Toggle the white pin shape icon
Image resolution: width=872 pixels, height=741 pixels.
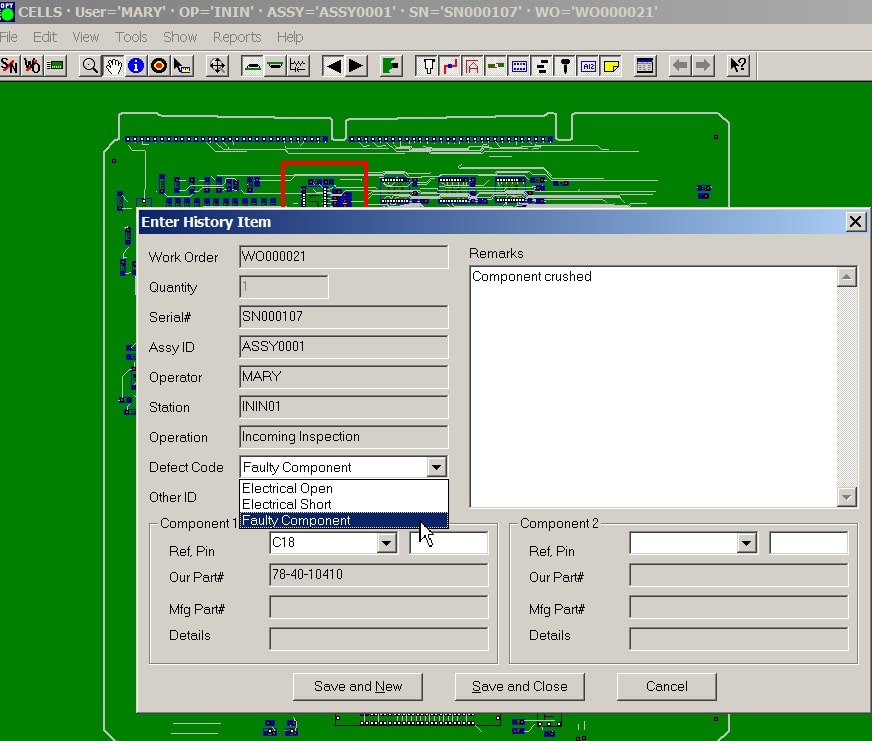(x=427, y=66)
